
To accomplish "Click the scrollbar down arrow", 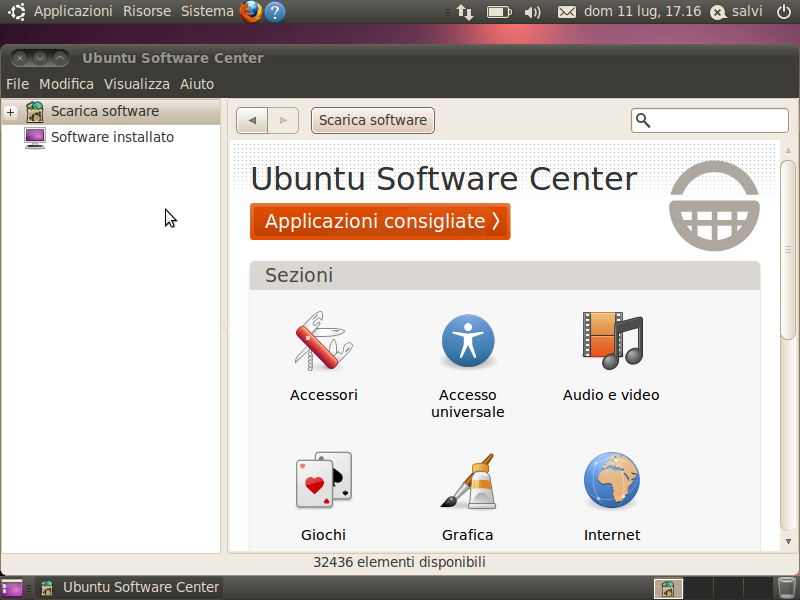I will [x=788, y=541].
